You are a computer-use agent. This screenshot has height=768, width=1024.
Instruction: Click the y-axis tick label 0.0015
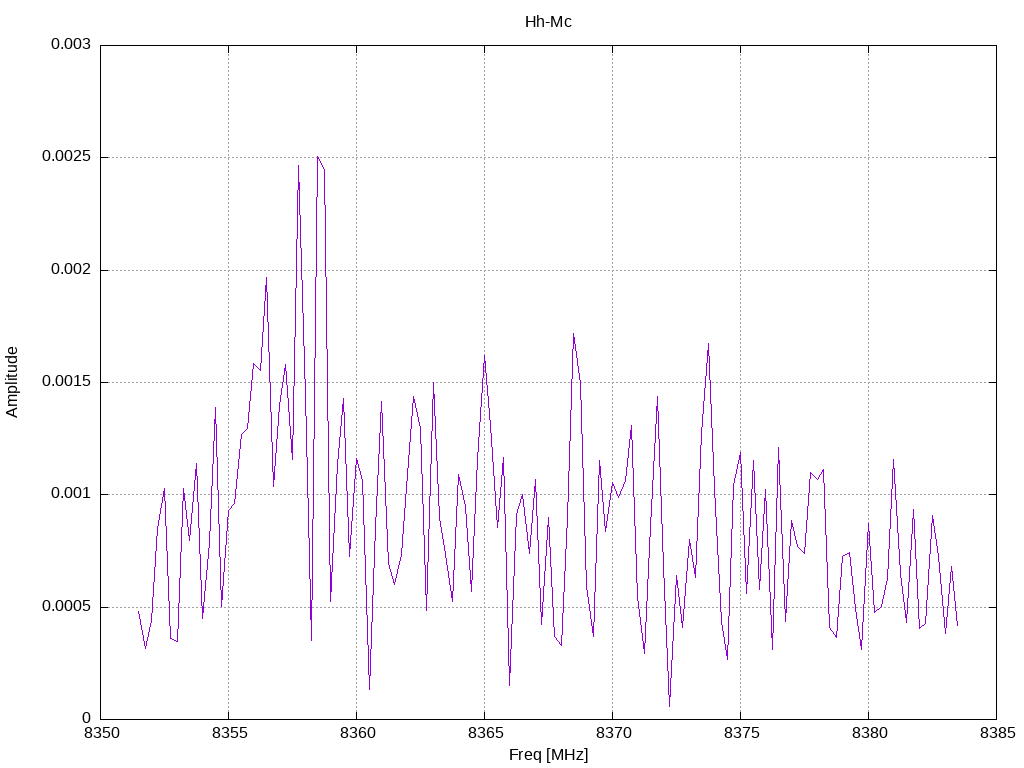pyautogui.click(x=67, y=382)
